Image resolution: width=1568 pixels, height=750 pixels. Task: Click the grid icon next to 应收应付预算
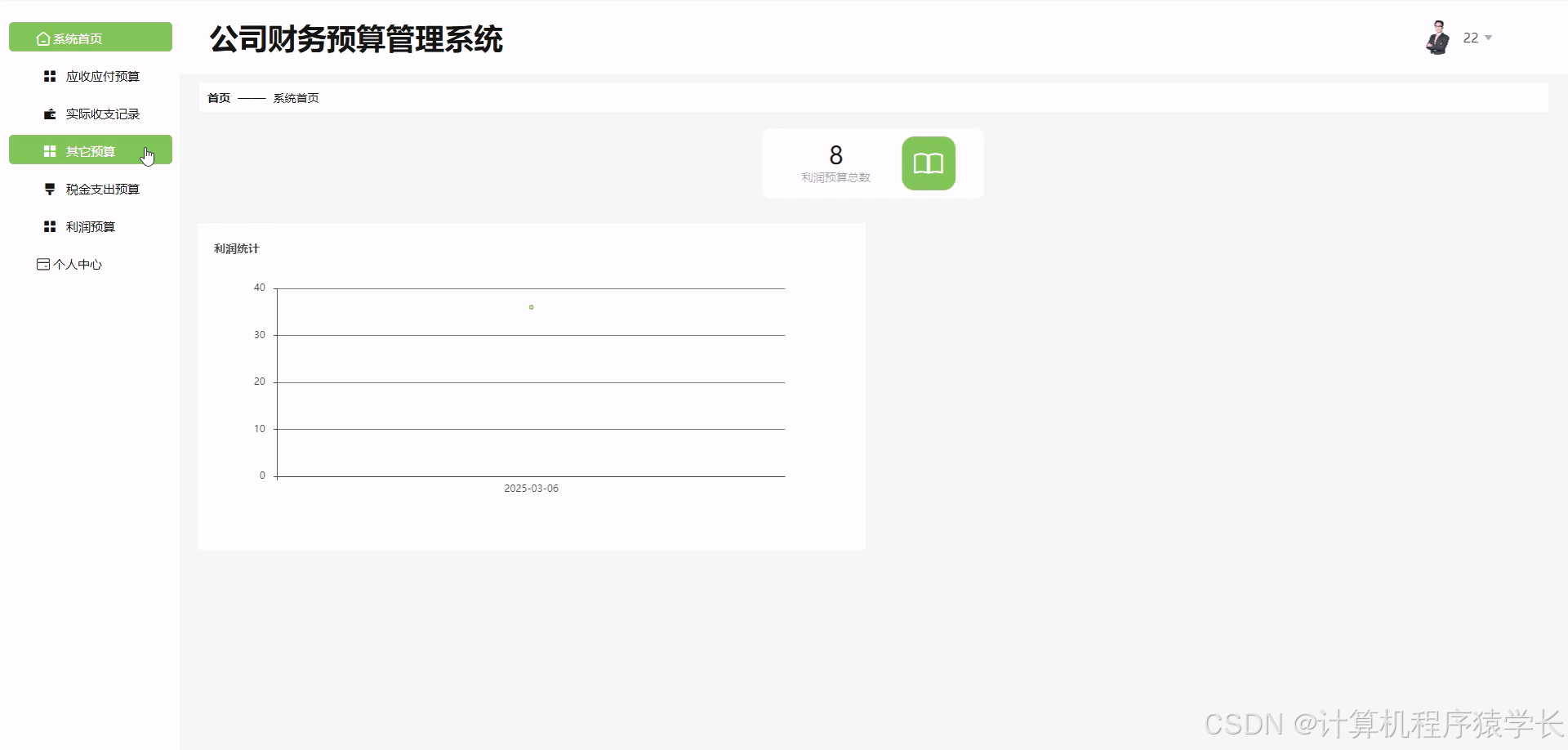[49, 75]
